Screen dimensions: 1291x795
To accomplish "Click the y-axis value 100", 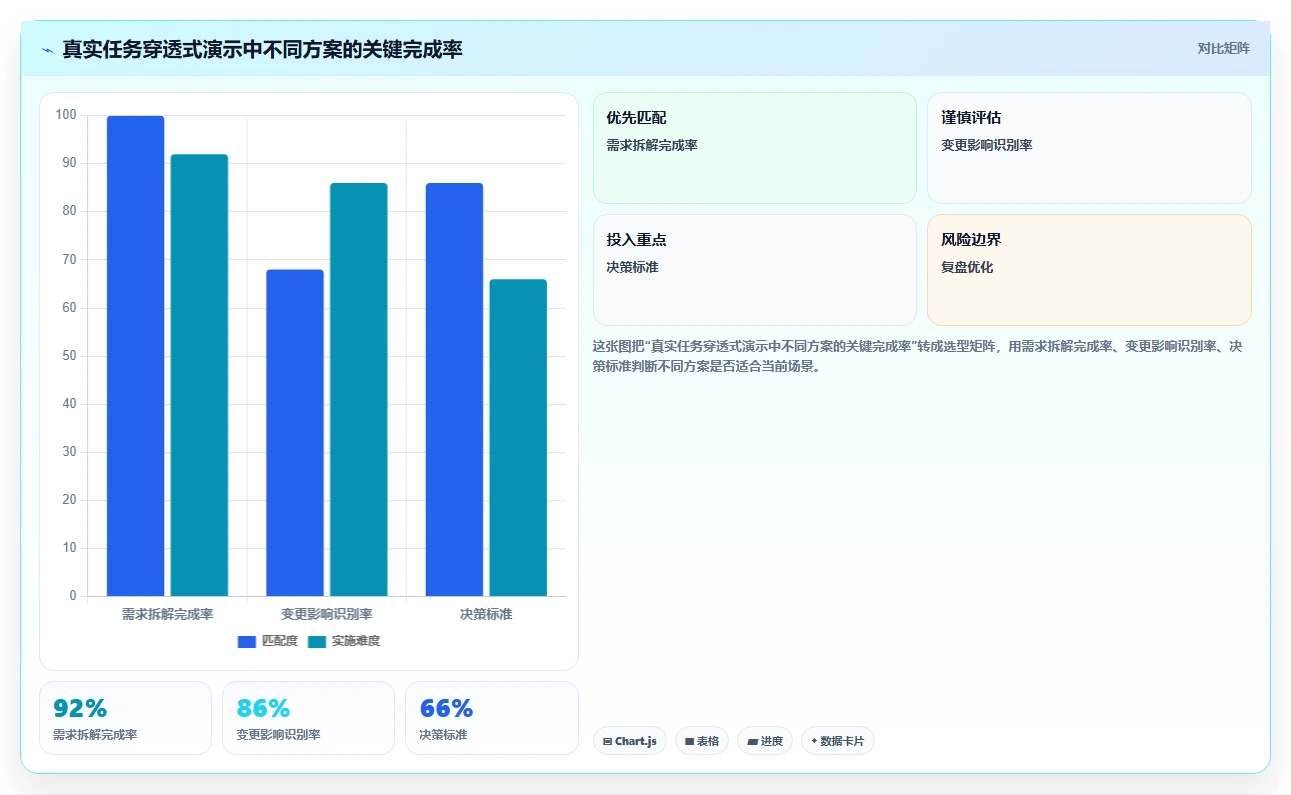I will coord(66,115).
